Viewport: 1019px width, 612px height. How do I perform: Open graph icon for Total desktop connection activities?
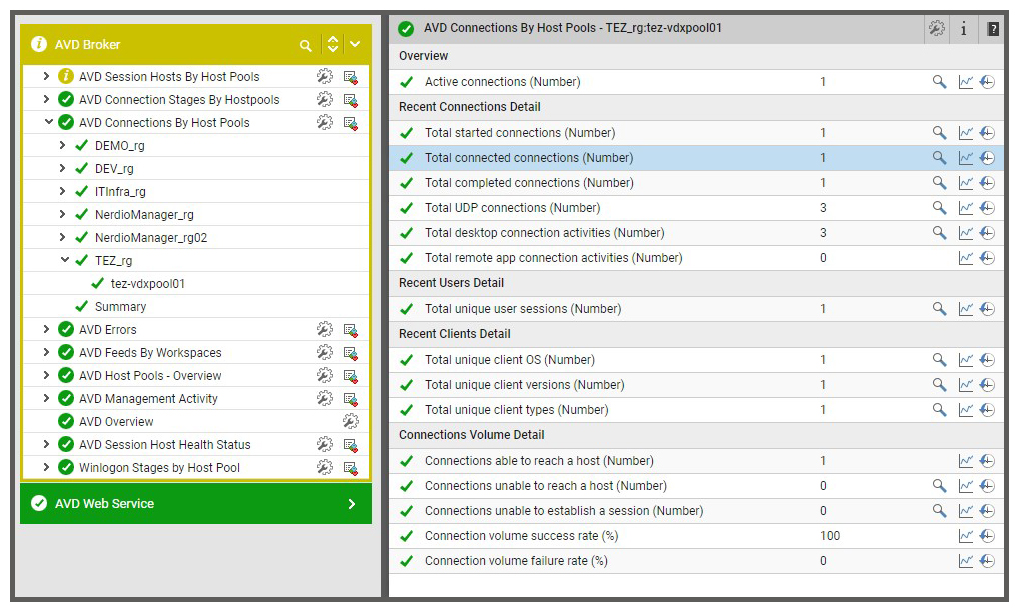pos(966,233)
